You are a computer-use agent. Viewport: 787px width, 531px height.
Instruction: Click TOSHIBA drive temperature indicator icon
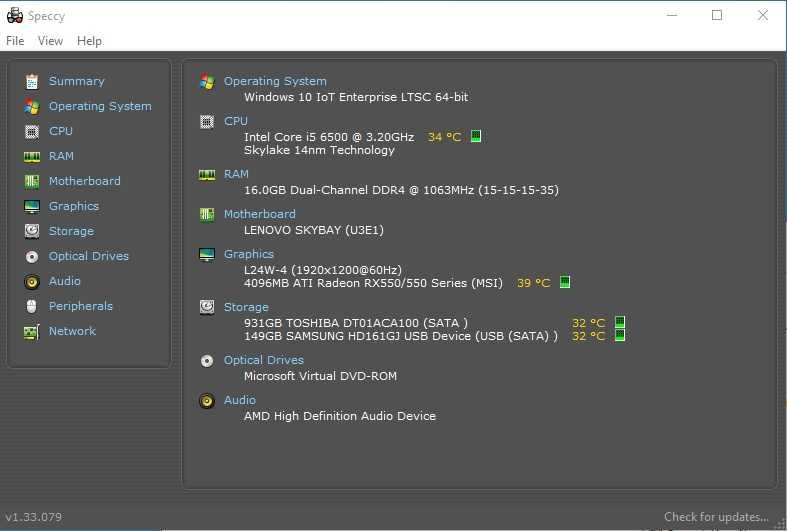click(x=620, y=322)
